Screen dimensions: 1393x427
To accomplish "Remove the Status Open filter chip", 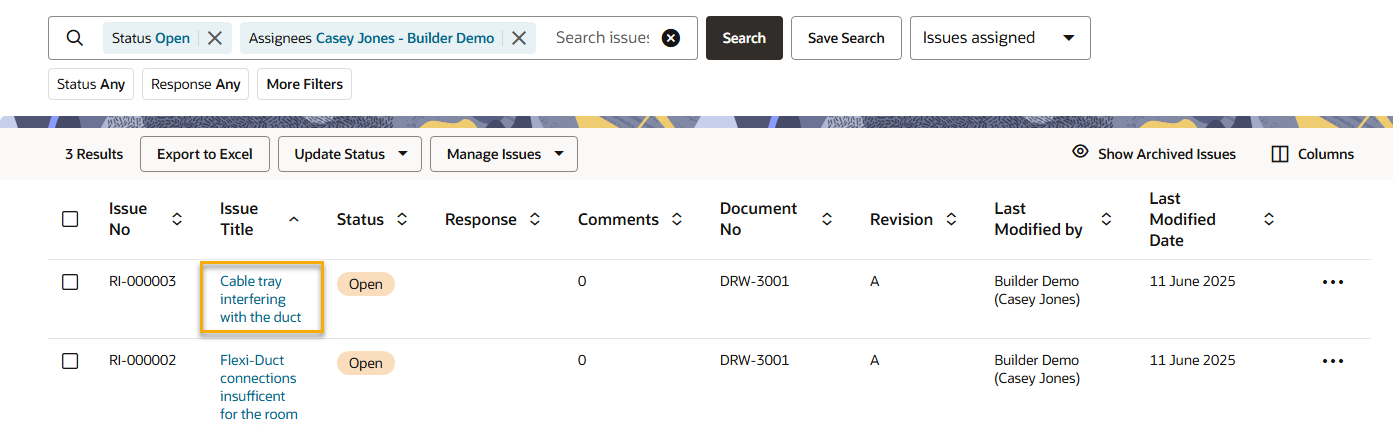I will coord(215,38).
